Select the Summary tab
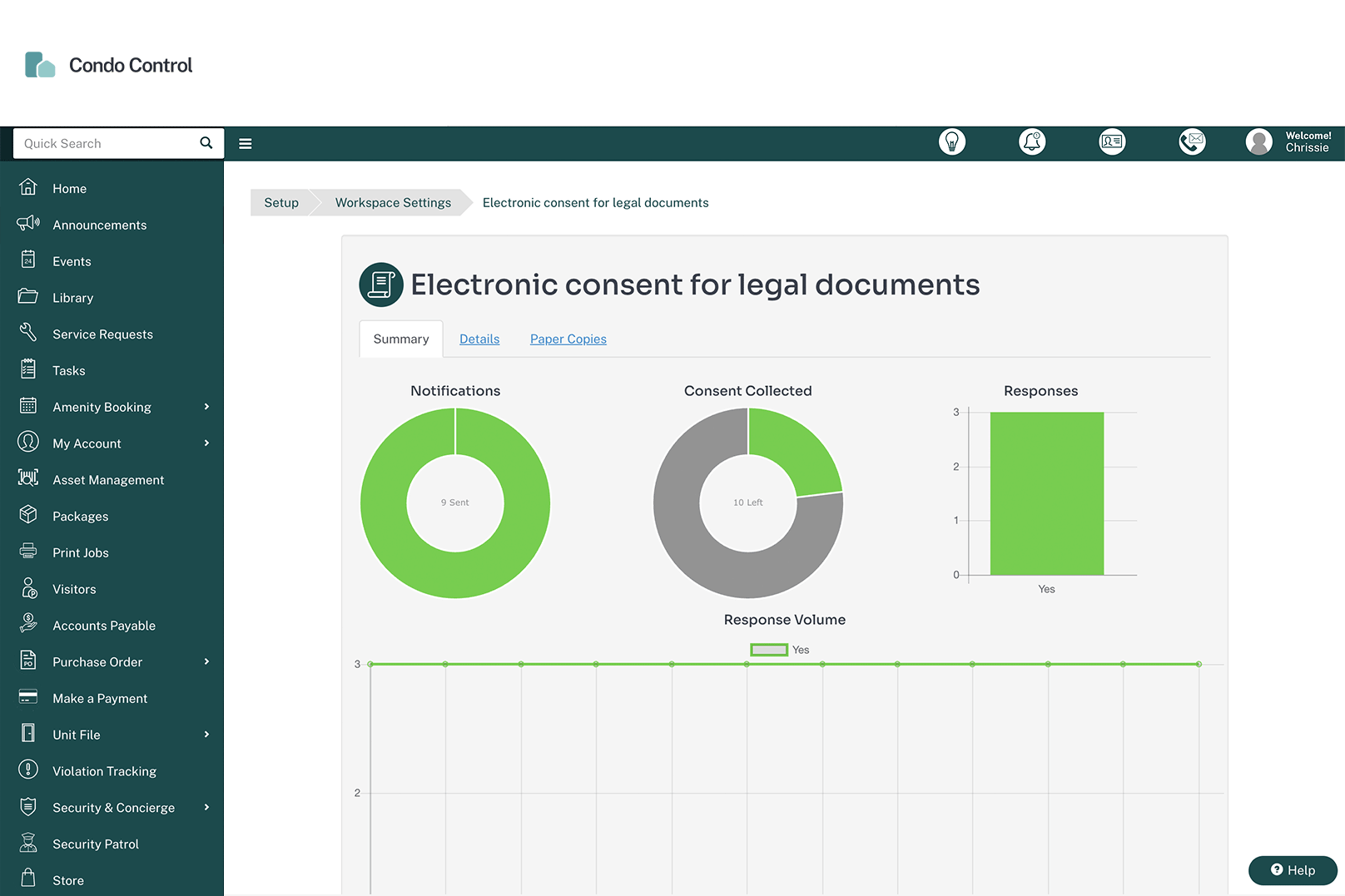The width and height of the screenshot is (1345, 896). click(x=401, y=339)
